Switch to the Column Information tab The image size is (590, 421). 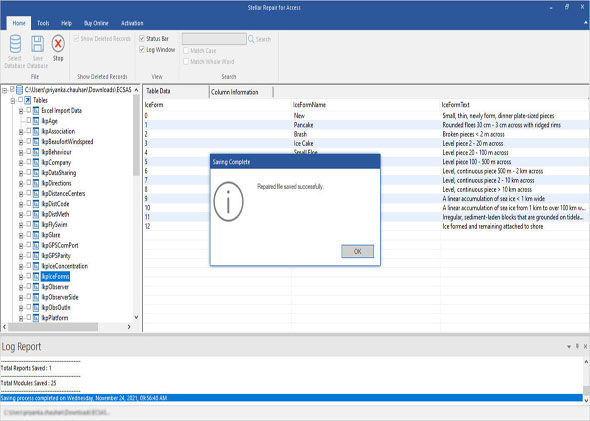point(235,92)
